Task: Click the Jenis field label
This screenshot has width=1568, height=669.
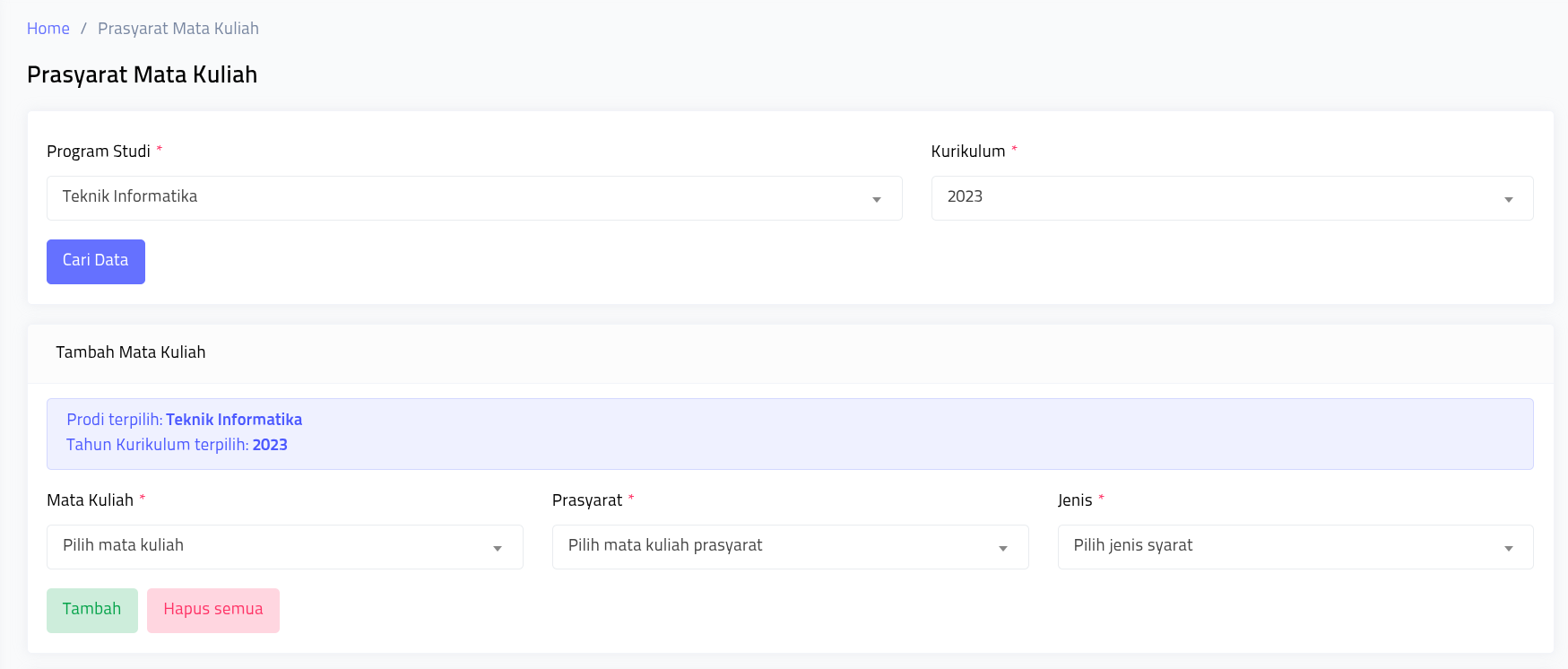Action: coord(1075,500)
